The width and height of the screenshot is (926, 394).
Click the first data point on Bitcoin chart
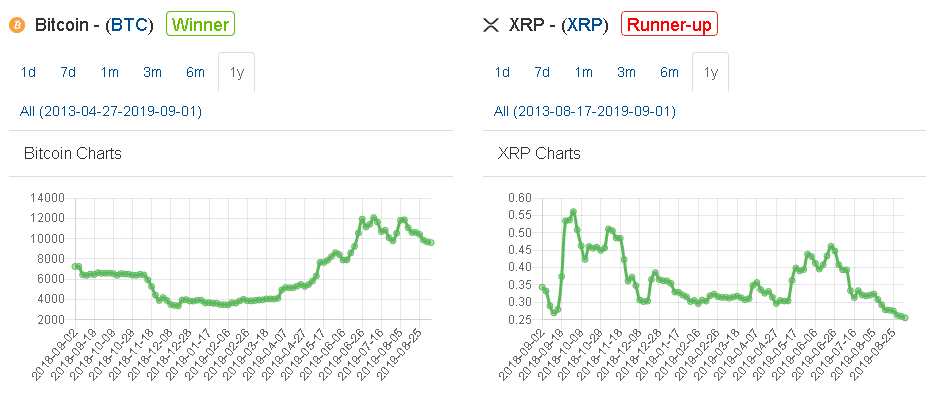click(74, 266)
